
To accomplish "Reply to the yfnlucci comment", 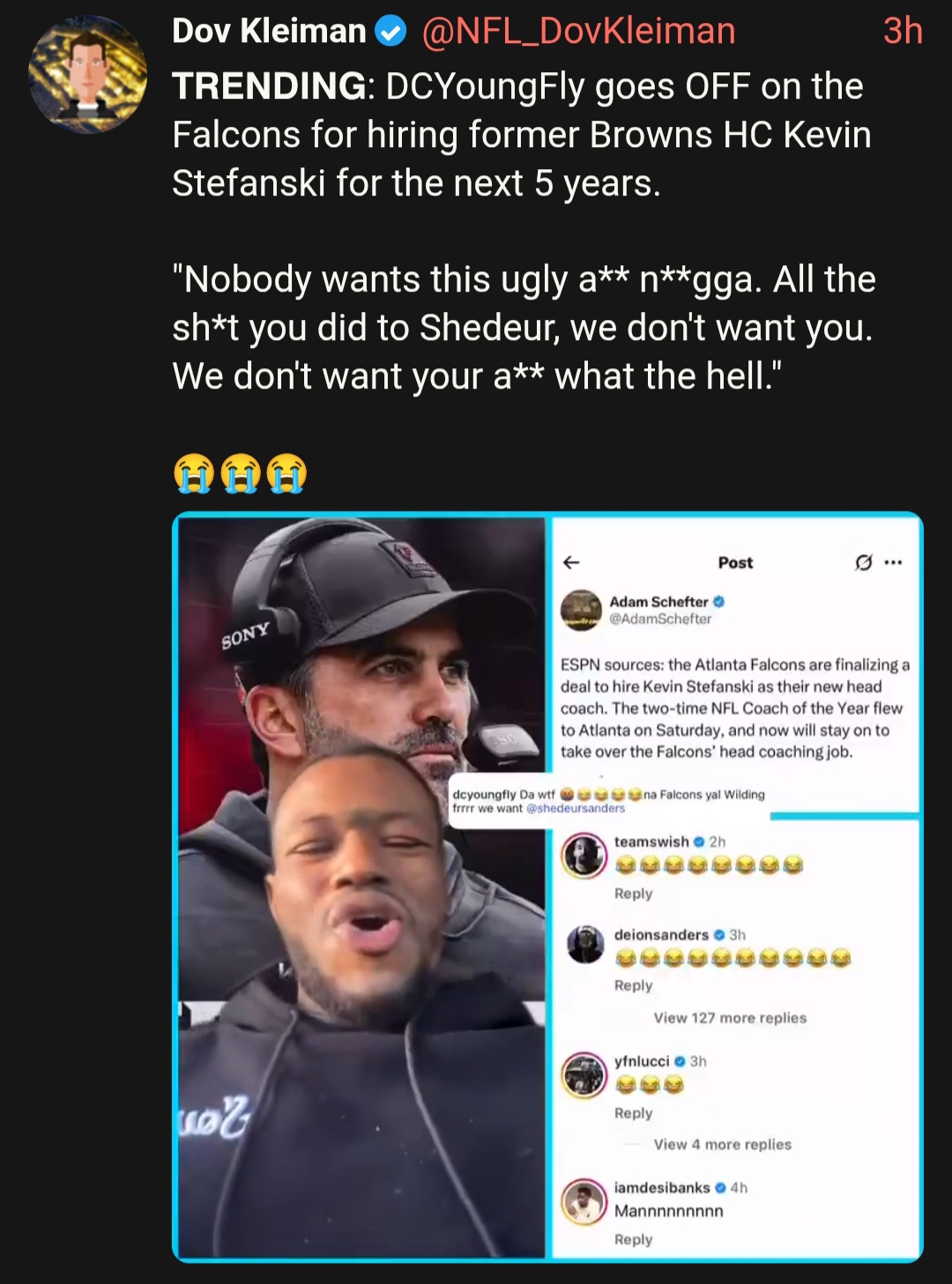I will 633,1113.
